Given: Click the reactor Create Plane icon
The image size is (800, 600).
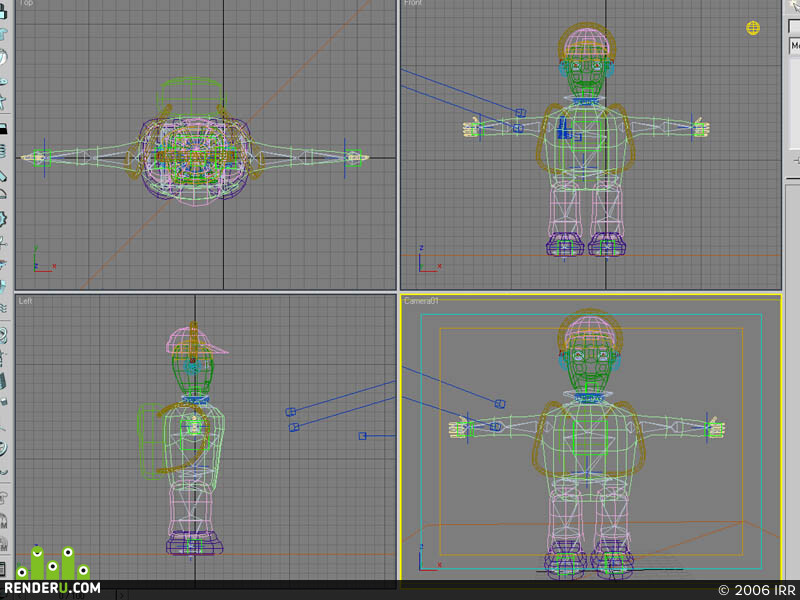Looking at the screenshot, I should point(3,129).
